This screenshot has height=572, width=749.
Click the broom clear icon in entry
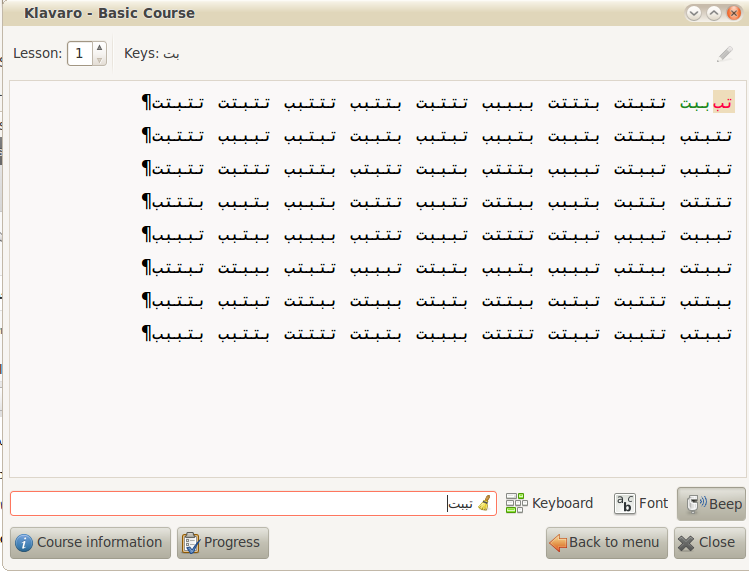(485, 503)
